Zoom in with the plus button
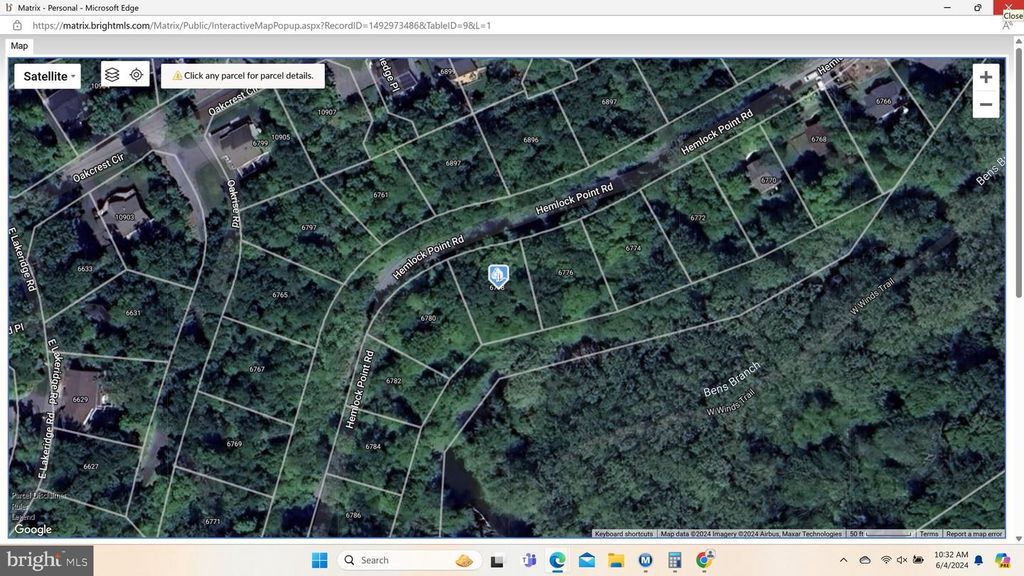Image resolution: width=1024 pixels, height=576 pixels. pyautogui.click(x=985, y=78)
